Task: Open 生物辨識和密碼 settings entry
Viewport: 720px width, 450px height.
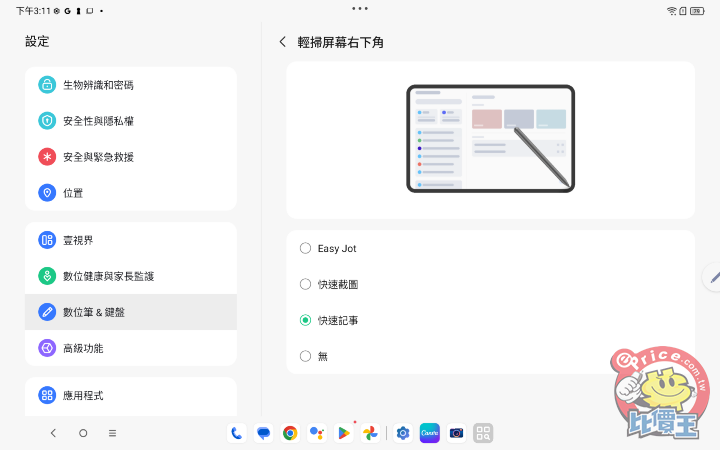Action: tap(131, 85)
